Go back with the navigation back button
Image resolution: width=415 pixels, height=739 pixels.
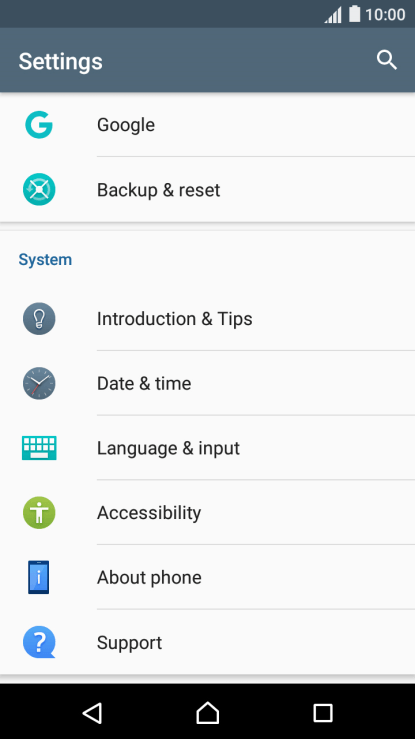pos(92,713)
